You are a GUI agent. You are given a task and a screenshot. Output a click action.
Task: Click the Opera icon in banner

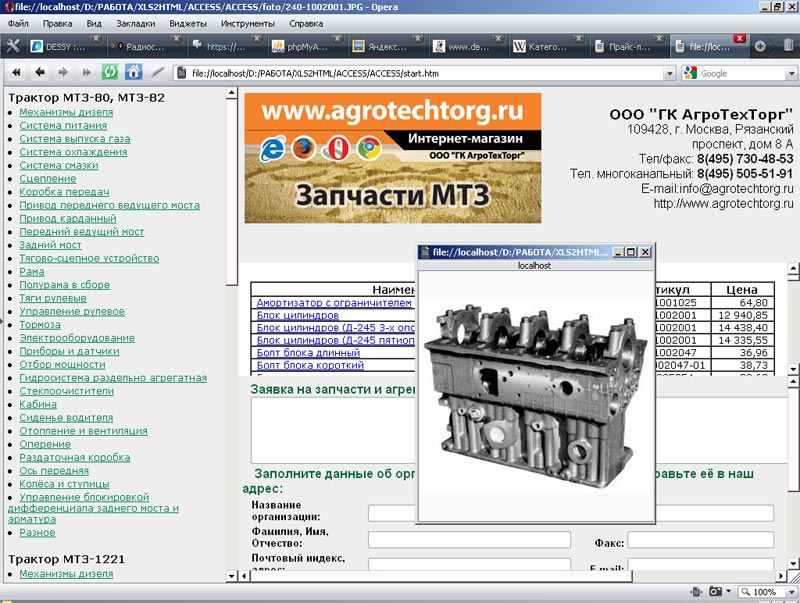coord(335,149)
